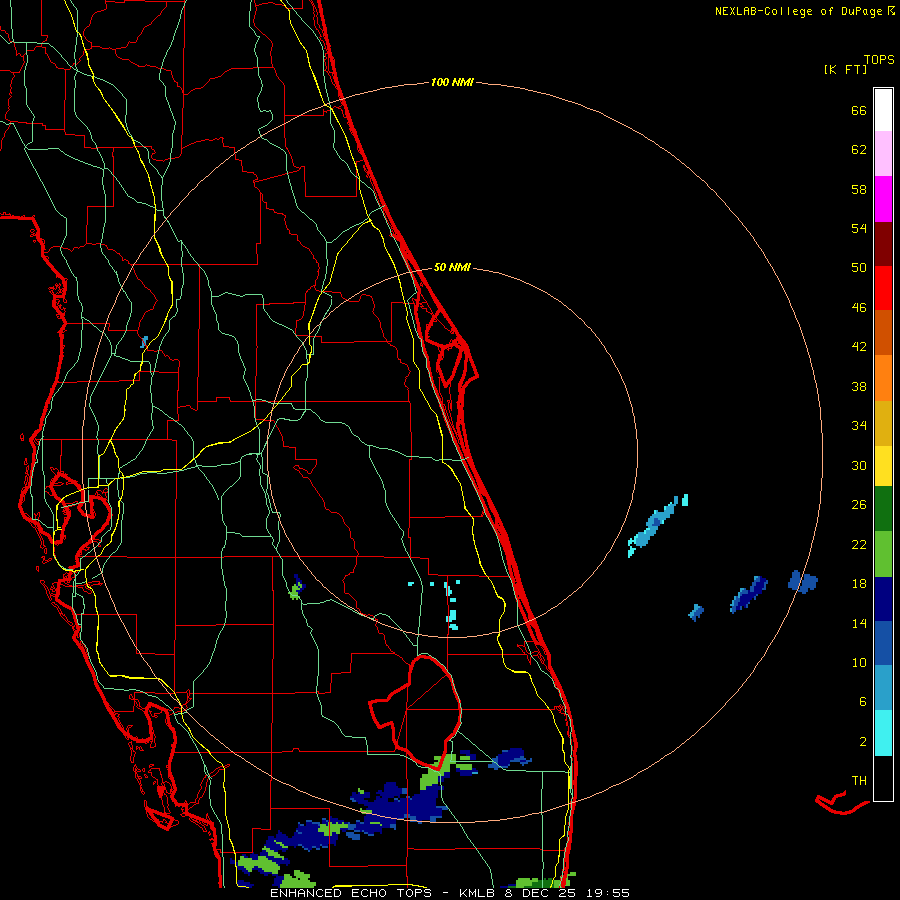
Task: Click the 50 NMI range ring label
Action: (452, 267)
